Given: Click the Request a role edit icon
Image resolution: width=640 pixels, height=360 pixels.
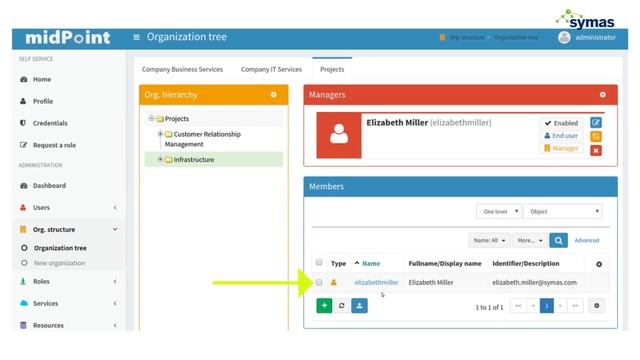Looking at the screenshot, I should click(x=24, y=145).
